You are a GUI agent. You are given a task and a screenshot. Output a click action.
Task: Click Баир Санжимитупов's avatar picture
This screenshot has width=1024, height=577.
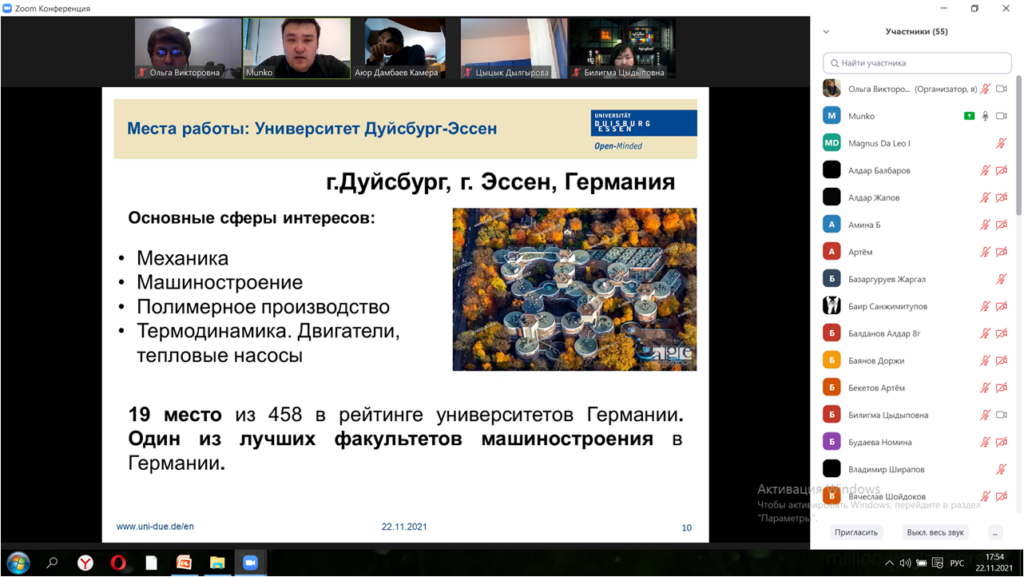[831, 305]
